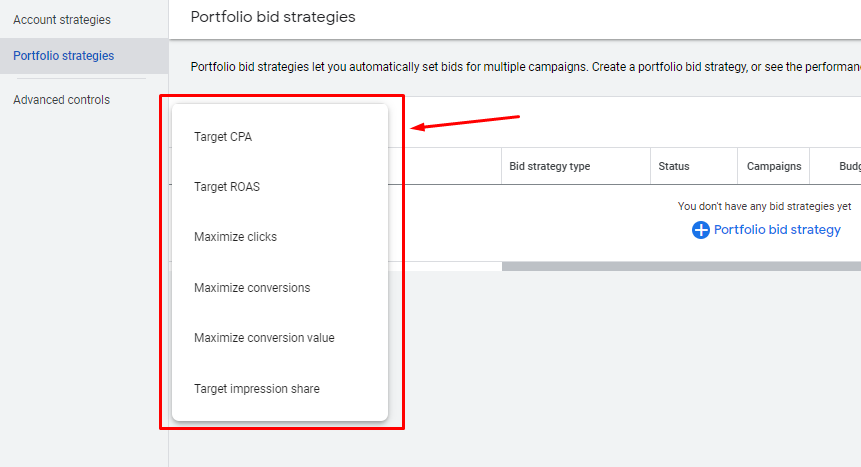The height and width of the screenshot is (467, 861).
Task: Go to Account strategies in sidebar
Action: point(62,20)
